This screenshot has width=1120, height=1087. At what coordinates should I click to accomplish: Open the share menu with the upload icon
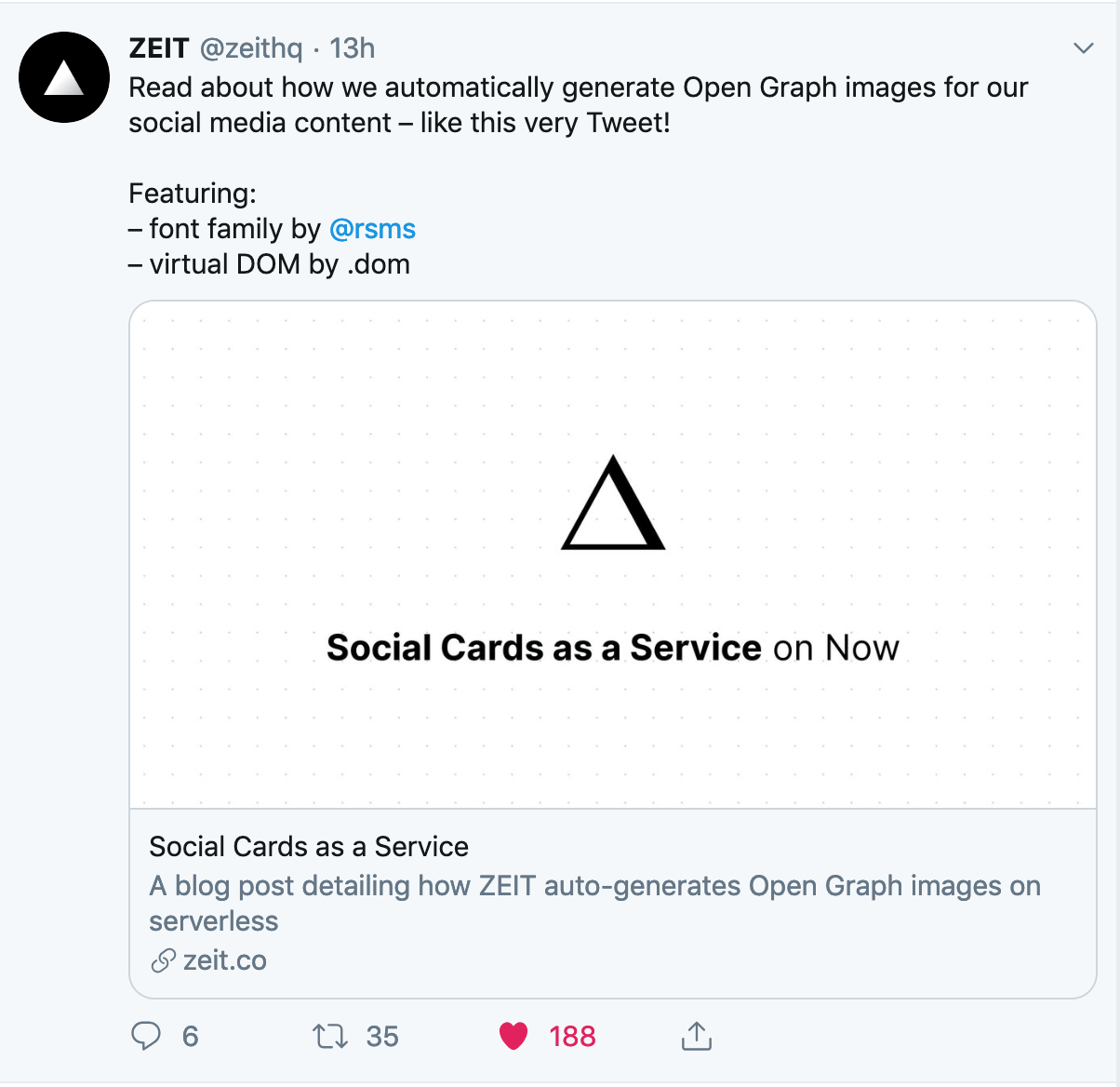click(x=696, y=1035)
